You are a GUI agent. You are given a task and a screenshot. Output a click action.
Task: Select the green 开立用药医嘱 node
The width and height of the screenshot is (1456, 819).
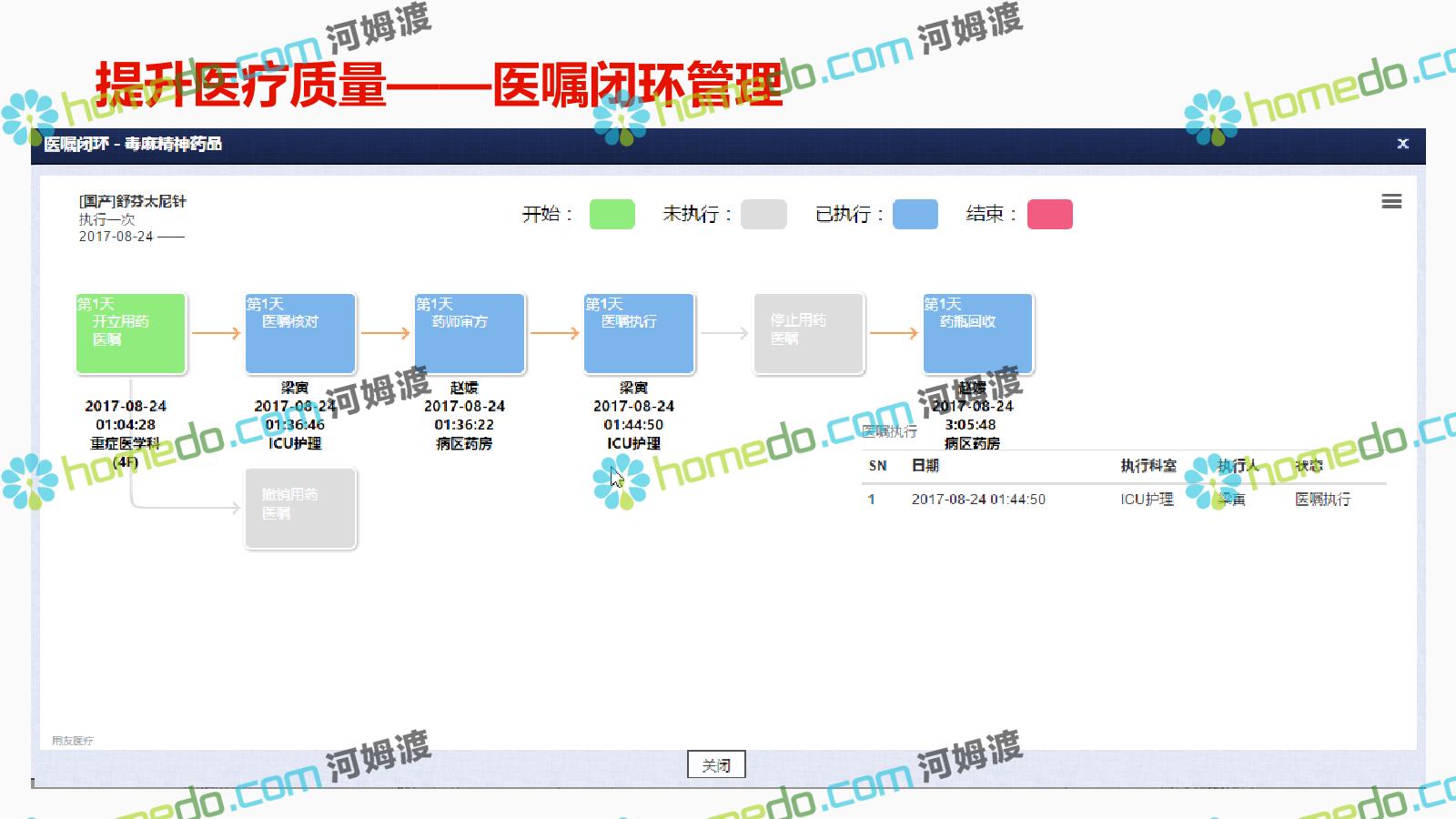coord(131,333)
